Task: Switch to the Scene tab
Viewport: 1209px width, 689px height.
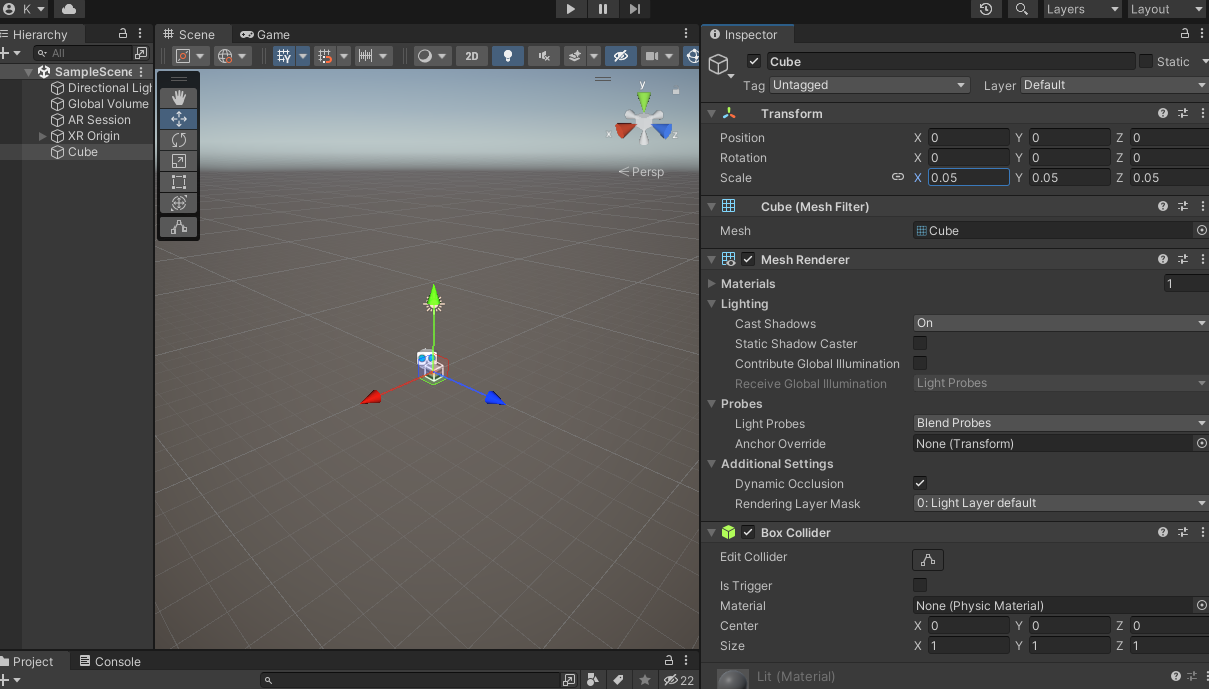Action: pos(189,34)
